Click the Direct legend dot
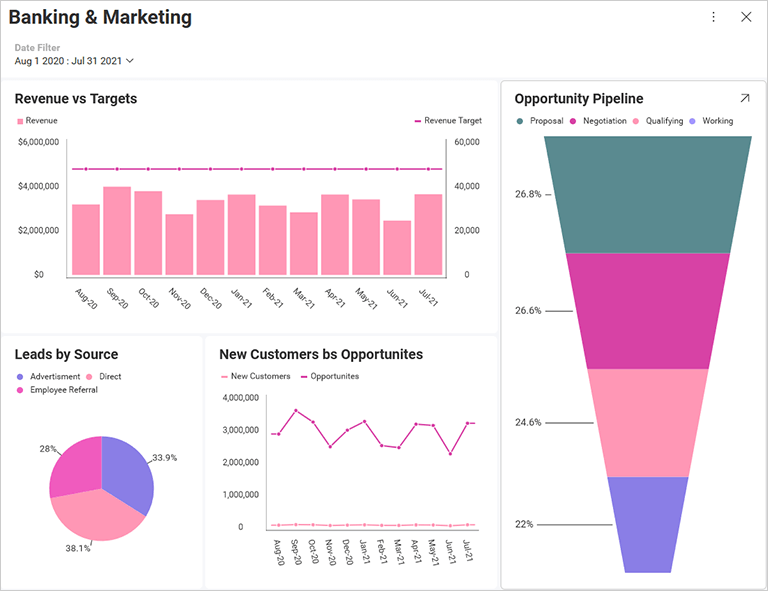 (x=89, y=377)
